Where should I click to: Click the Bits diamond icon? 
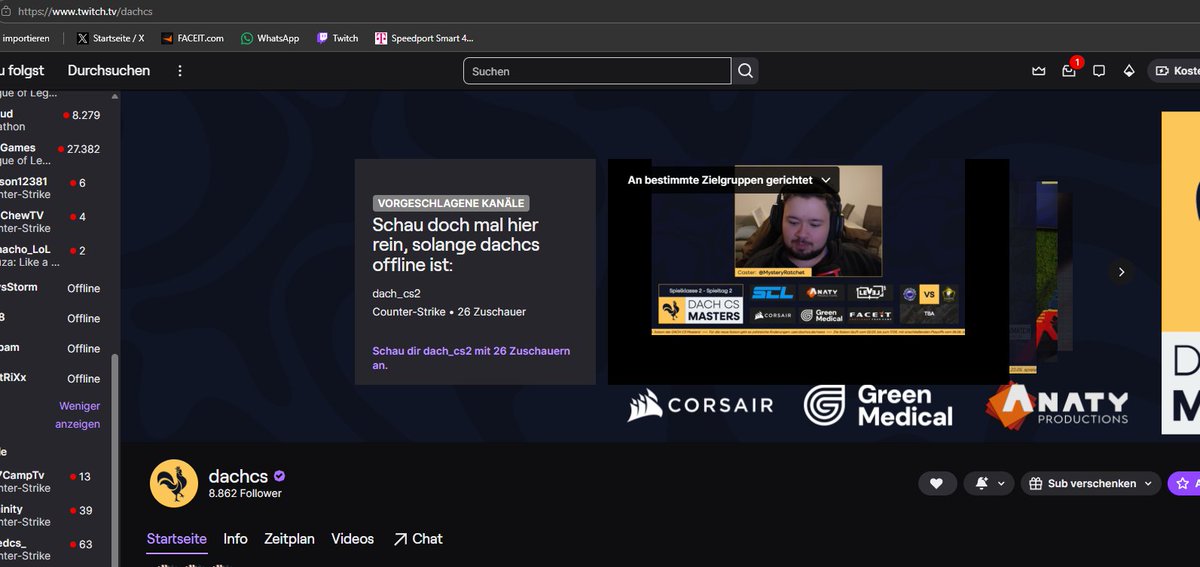[x=1129, y=71]
